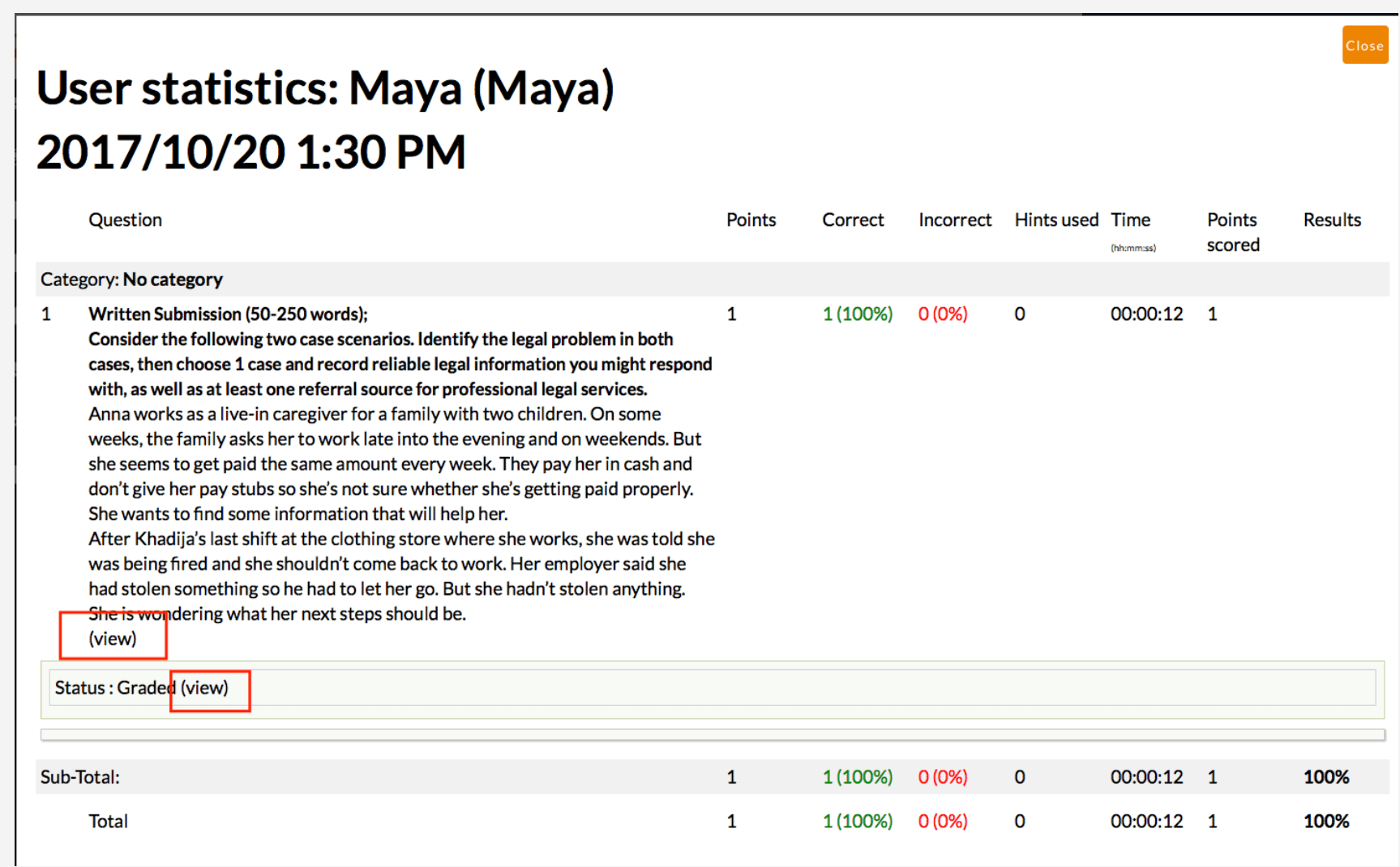Select the Correct column header
Viewport: 1400px width, 867px height.
(x=853, y=220)
